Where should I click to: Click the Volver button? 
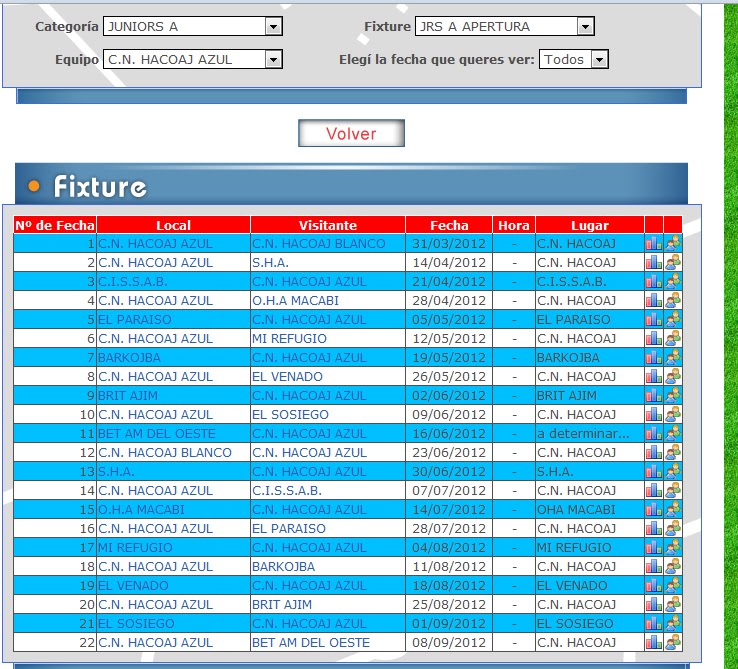(x=351, y=133)
